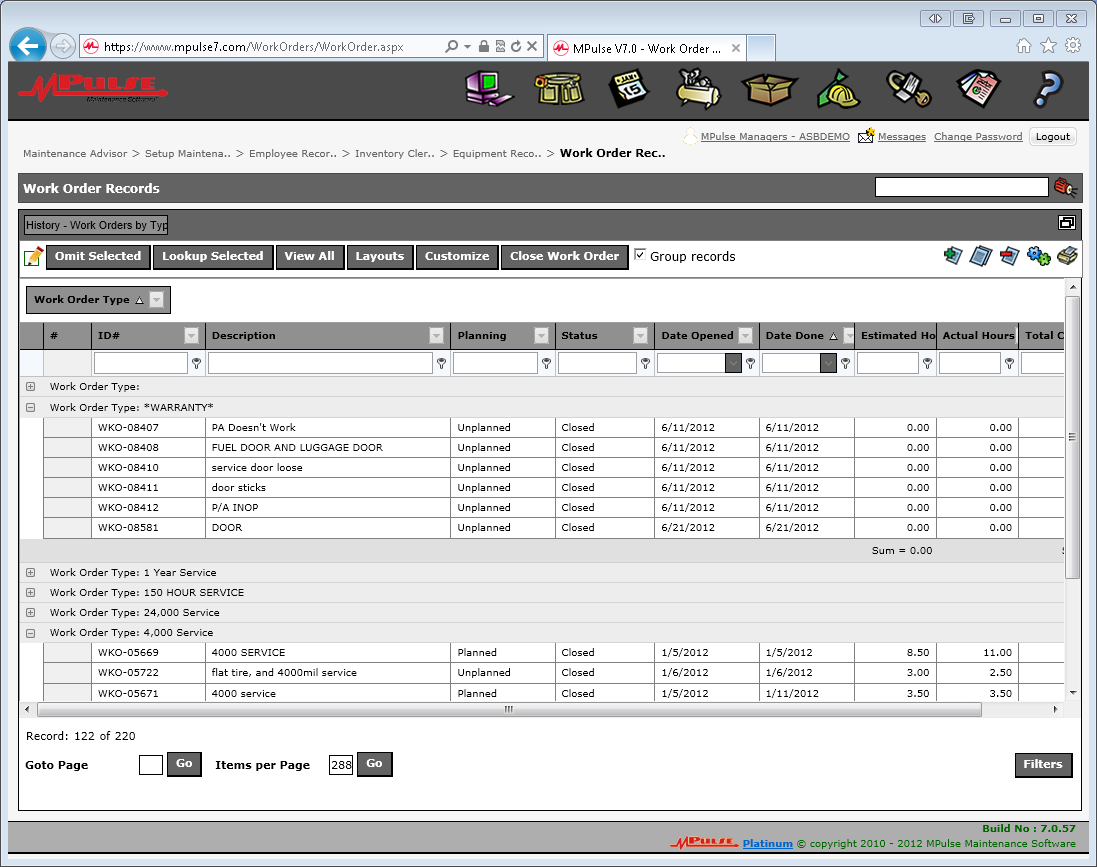Open the Reports document icon
Screen dimensions: 1097x867
point(977,89)
